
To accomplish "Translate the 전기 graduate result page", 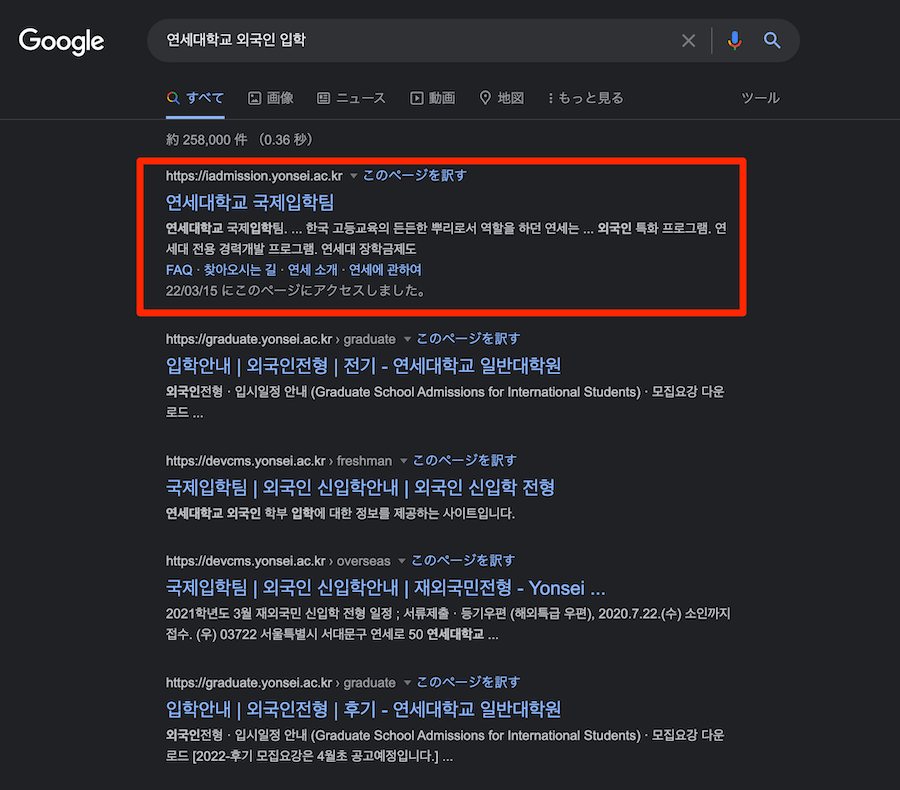I will (468, 339).
